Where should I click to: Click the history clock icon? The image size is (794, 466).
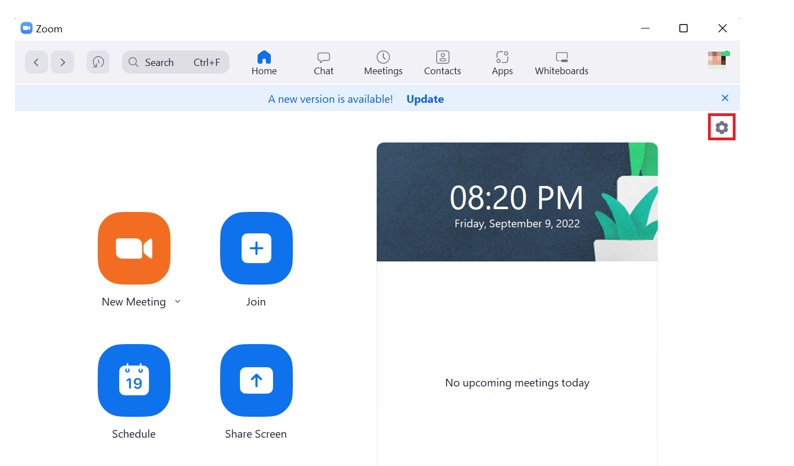tap(98, 62)
